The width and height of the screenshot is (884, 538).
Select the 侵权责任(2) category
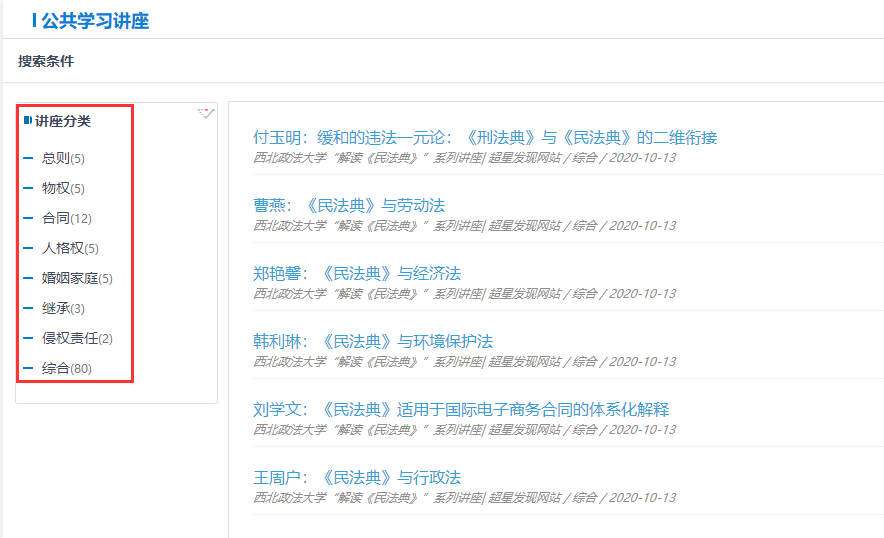(77, 338)
